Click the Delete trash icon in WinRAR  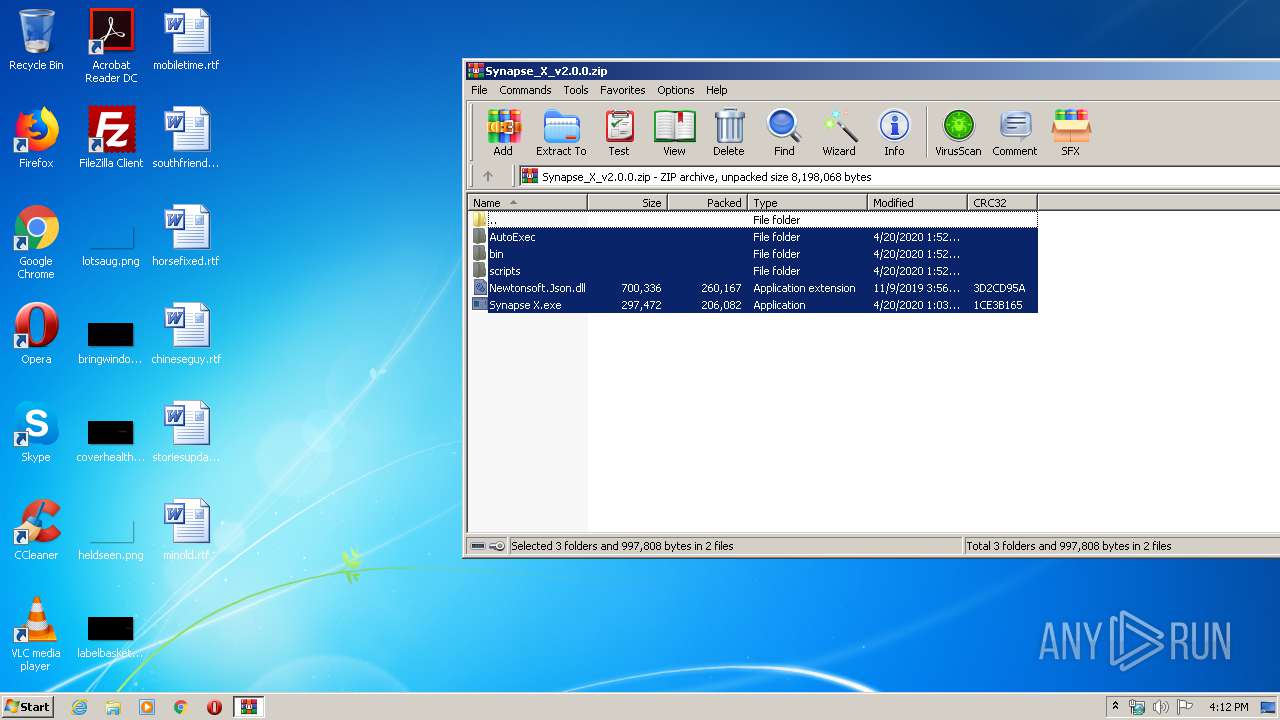tap(729, 133)
